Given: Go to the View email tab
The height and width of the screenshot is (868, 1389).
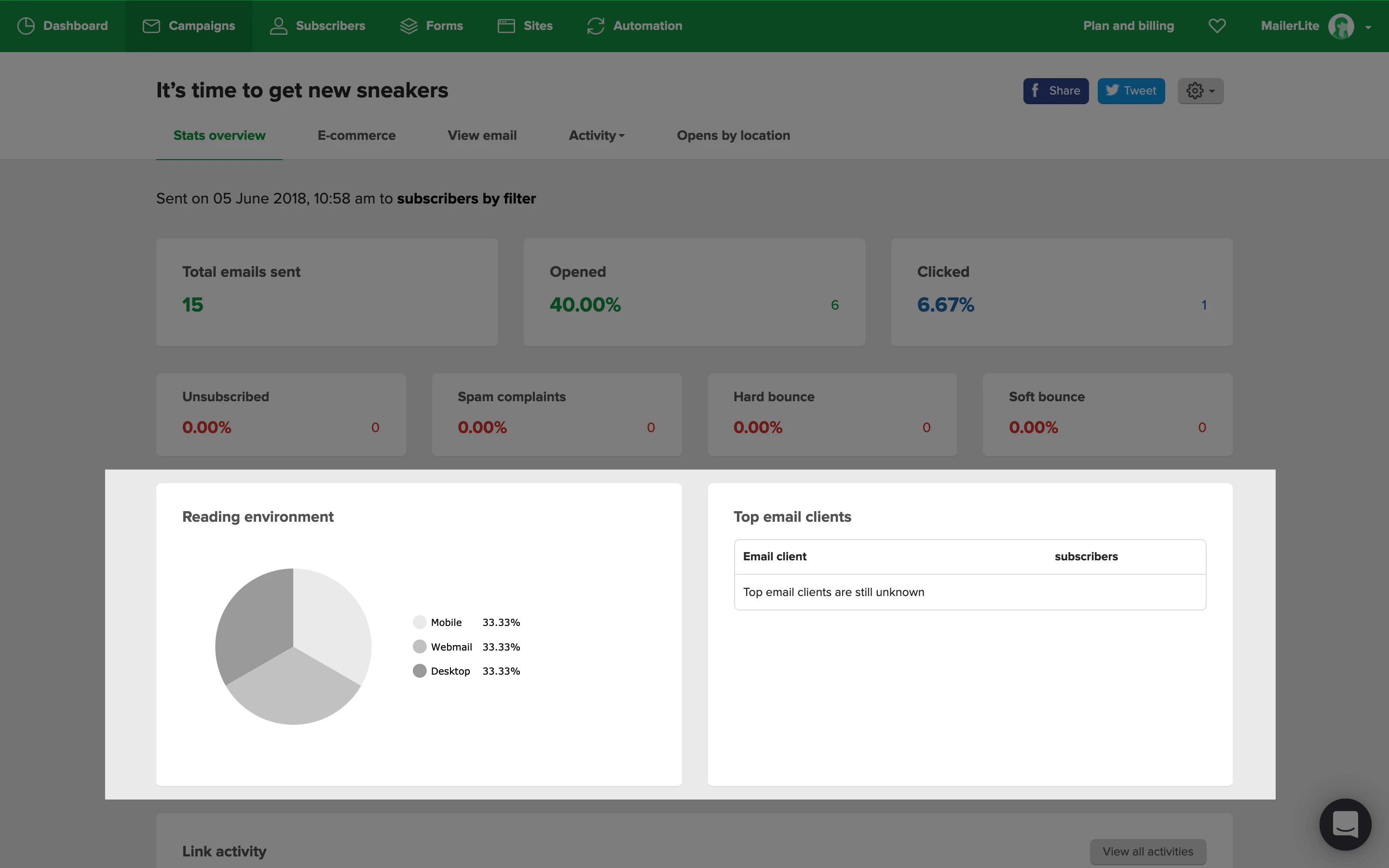Looking at the screenshot, I should 481,136.
